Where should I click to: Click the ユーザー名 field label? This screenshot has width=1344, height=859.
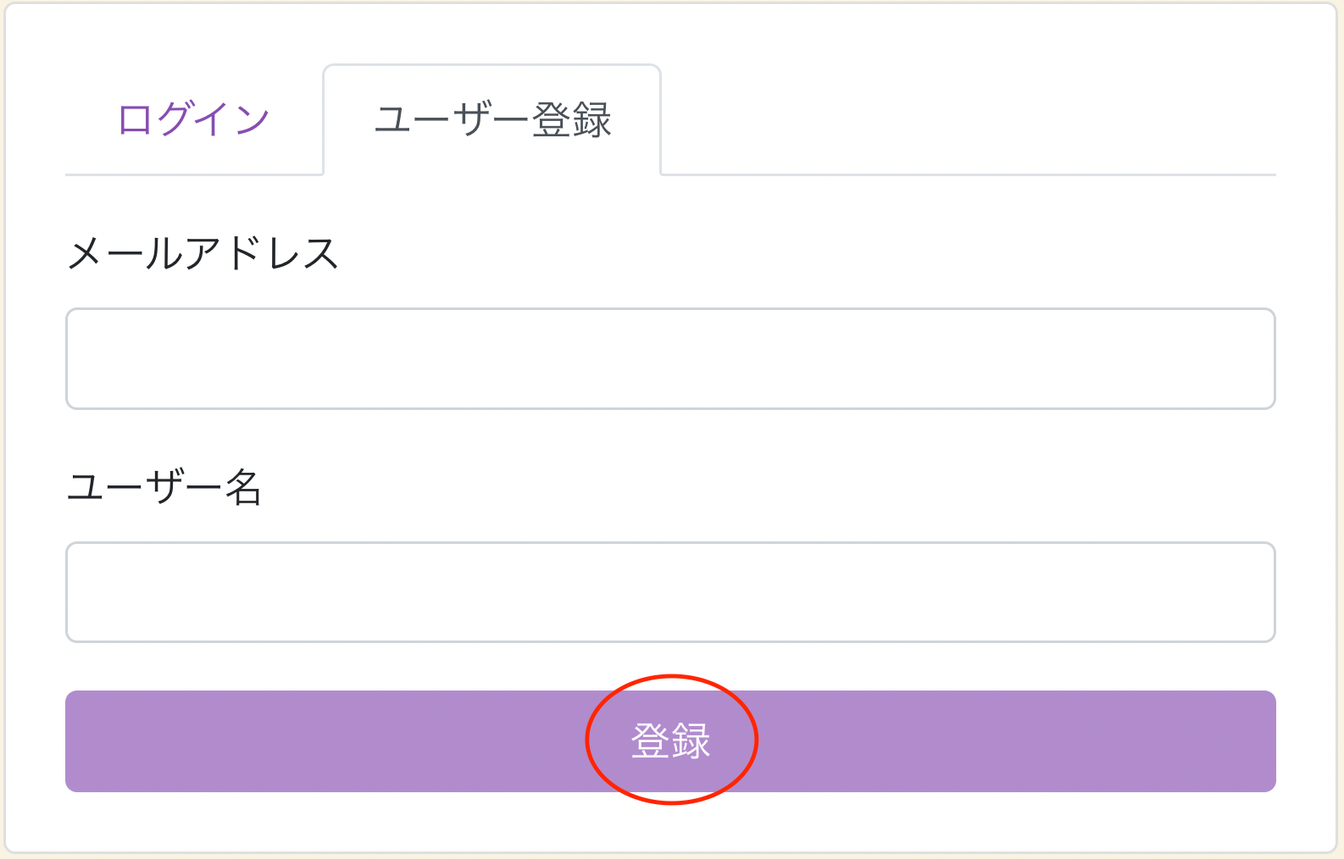(x=165, y=488)
